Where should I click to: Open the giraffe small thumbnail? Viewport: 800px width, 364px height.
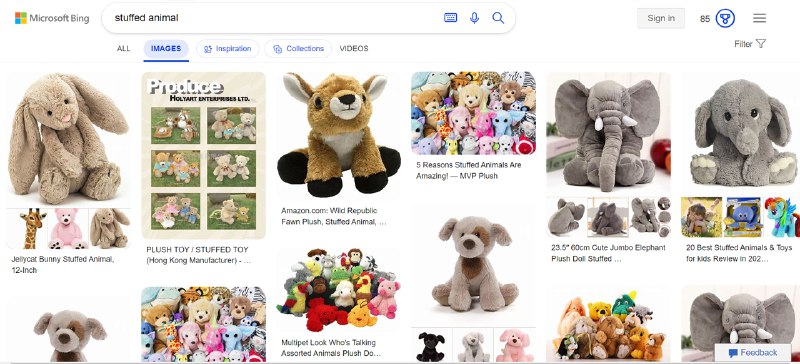pos(27,228)
